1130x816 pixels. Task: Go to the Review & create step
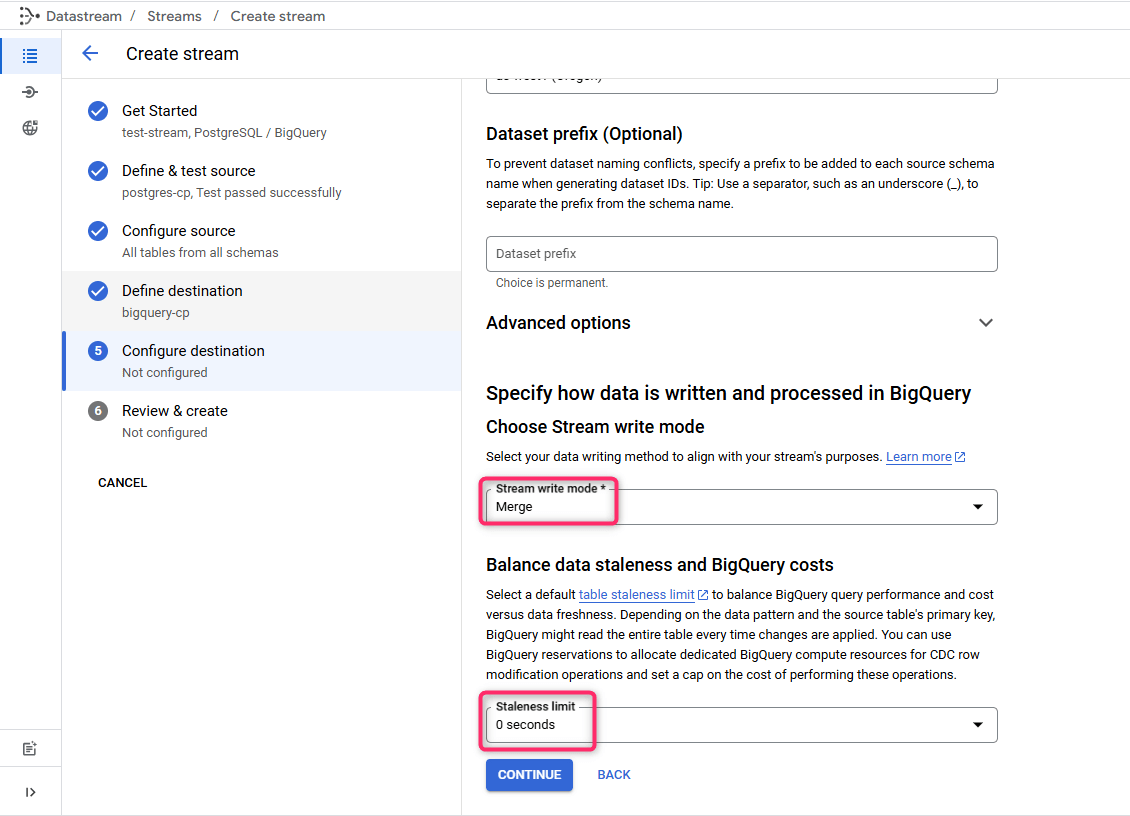(262, 421)
